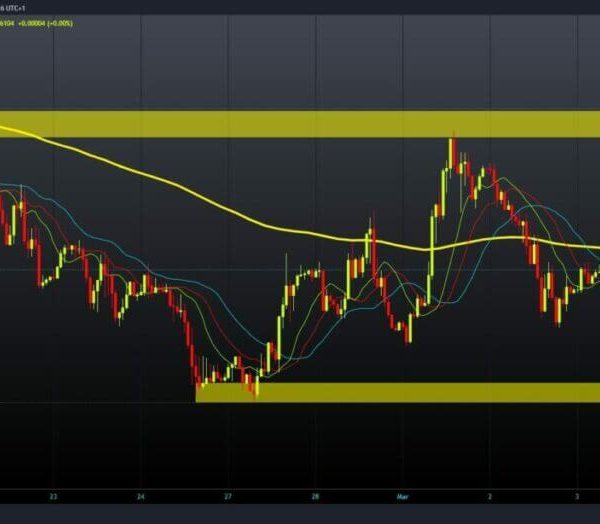Click the Mar month label on time axis
The width and height of the screenshot is (600, 524).
(x=403, y=495)
